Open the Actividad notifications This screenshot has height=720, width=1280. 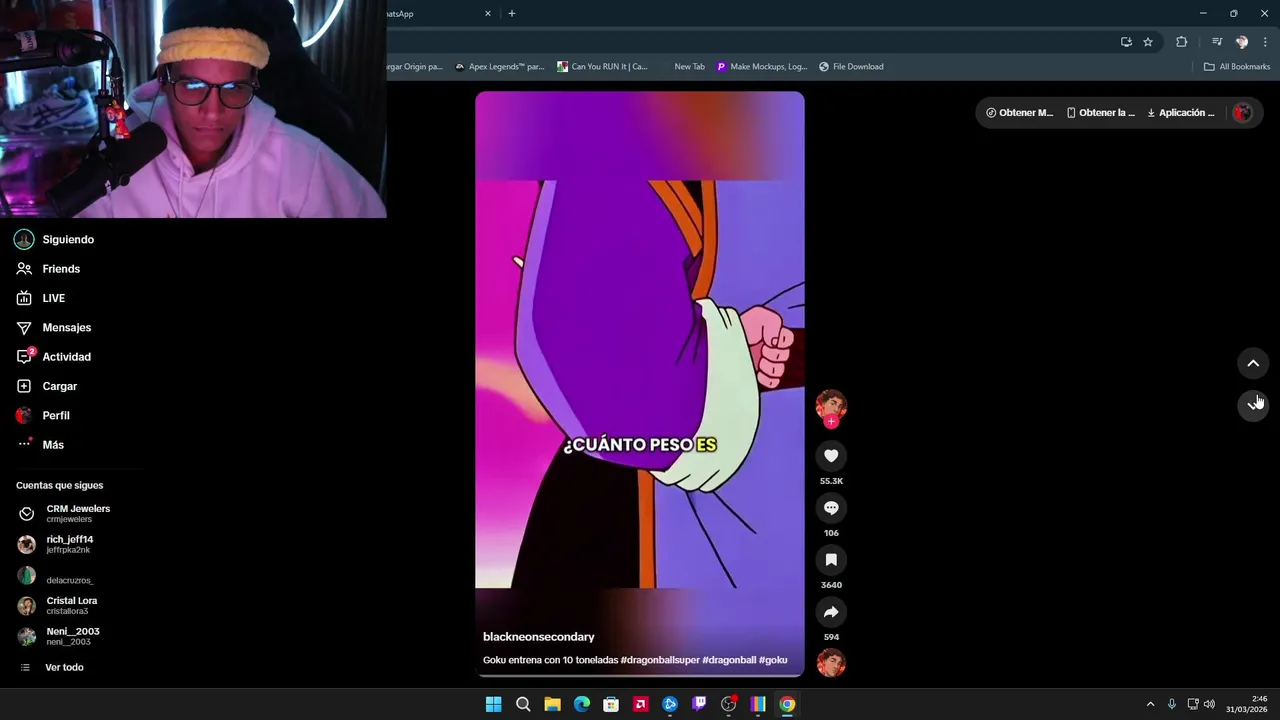53,357
